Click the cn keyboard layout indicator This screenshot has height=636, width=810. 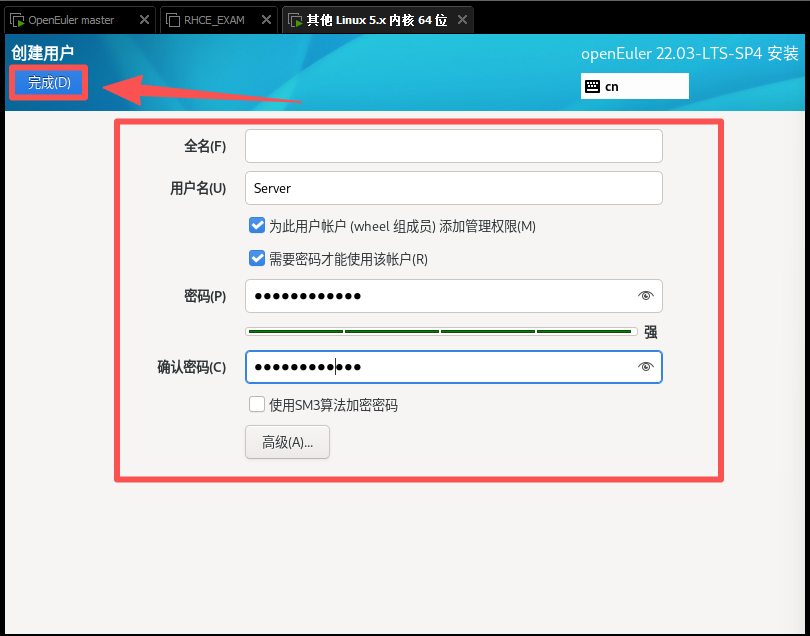tap(634, 86)
